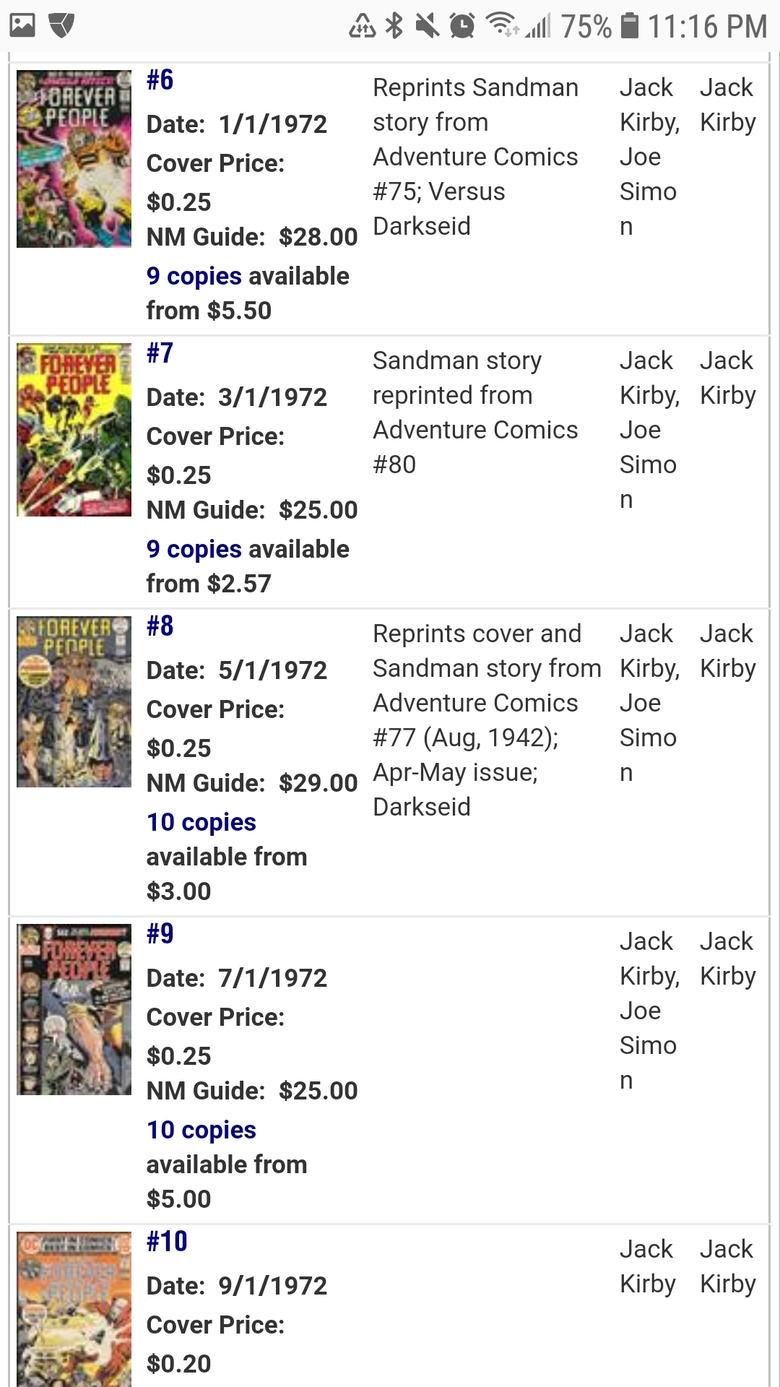
Task: View the Forever People #9 cover thumbnail
Action: click(74, 1009)
